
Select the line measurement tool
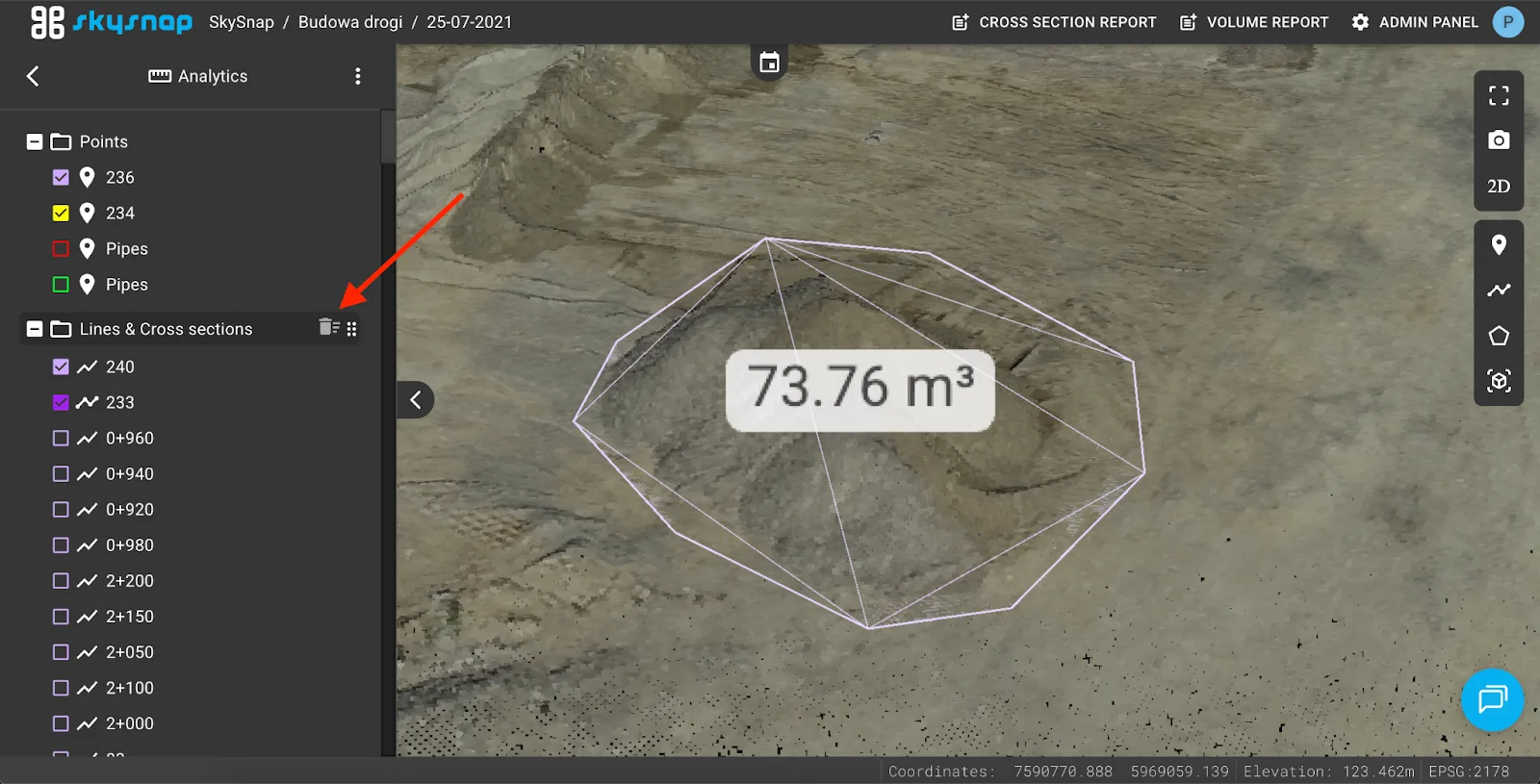coord(1498,290)
